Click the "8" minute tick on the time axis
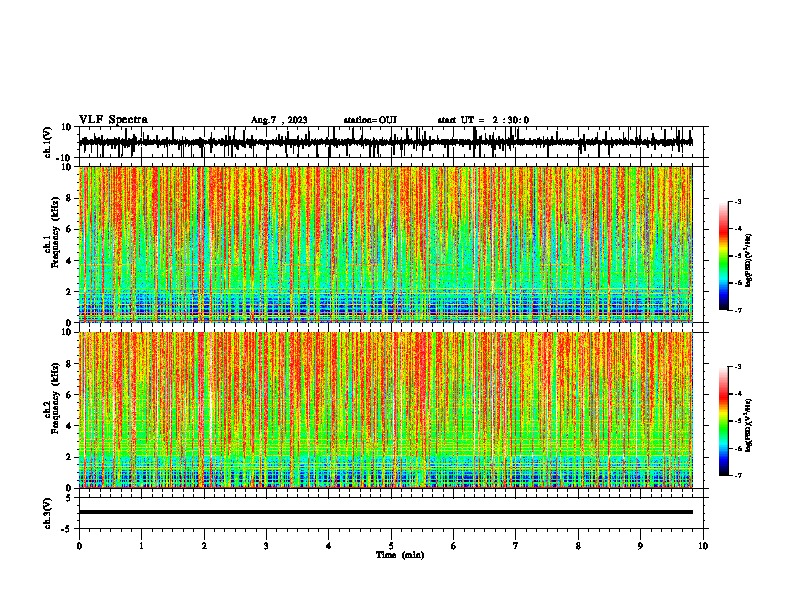Image resolution: width=792 pixels, height=612 pixels. click(x=578, y=546)
